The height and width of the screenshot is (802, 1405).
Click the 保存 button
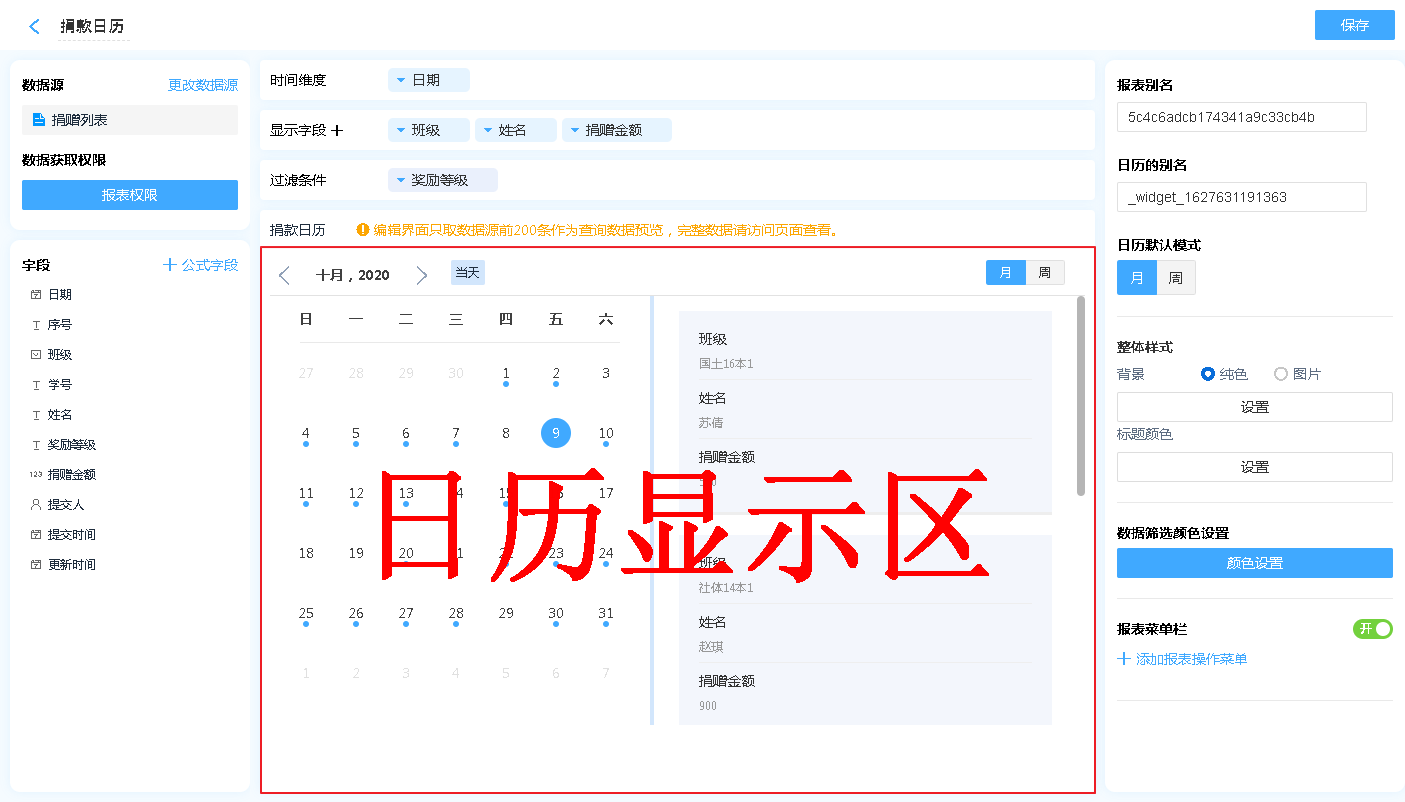click(1354, 25)
